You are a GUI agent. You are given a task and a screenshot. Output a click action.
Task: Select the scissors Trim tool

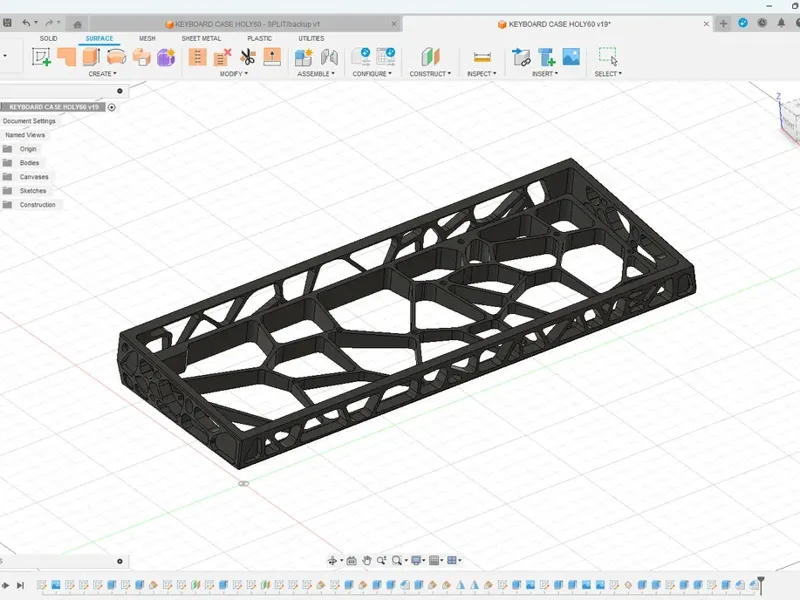(x=247, y=57)
